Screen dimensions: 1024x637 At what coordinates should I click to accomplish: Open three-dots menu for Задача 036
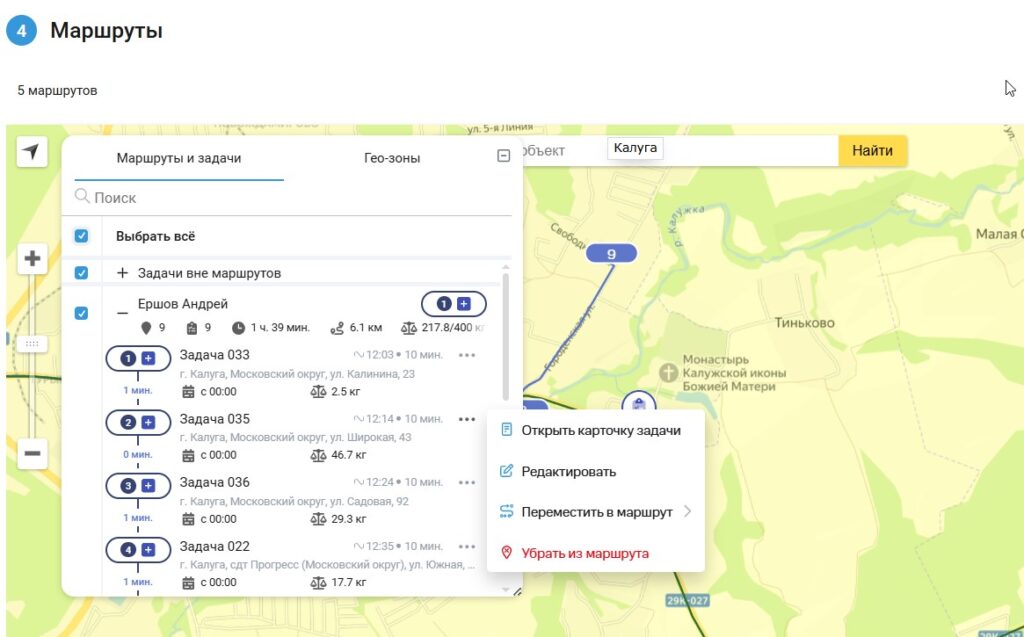click(x=467, y=483)
